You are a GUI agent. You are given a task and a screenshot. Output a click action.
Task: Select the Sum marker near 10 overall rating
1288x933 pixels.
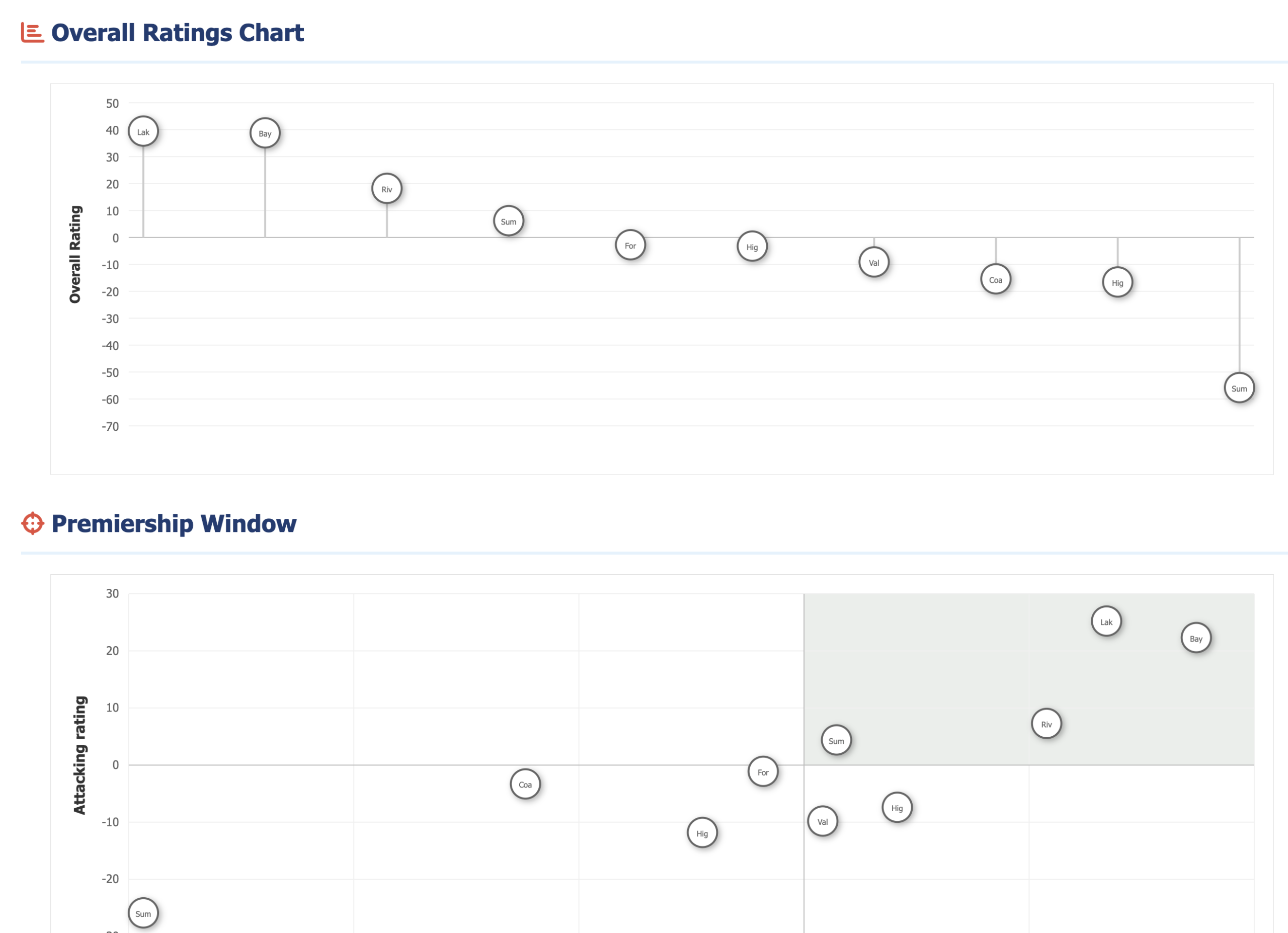(x=509, y=221)
